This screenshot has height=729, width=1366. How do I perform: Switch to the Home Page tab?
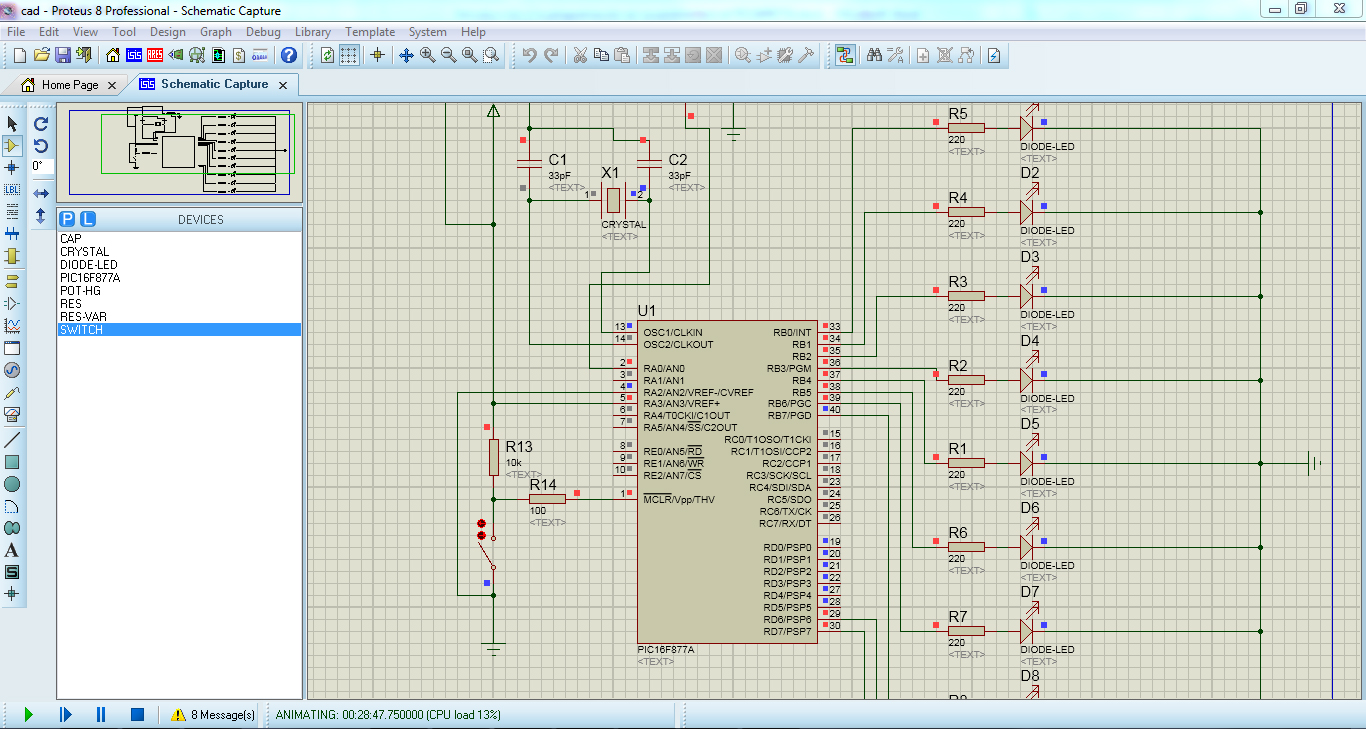(70, 85)
